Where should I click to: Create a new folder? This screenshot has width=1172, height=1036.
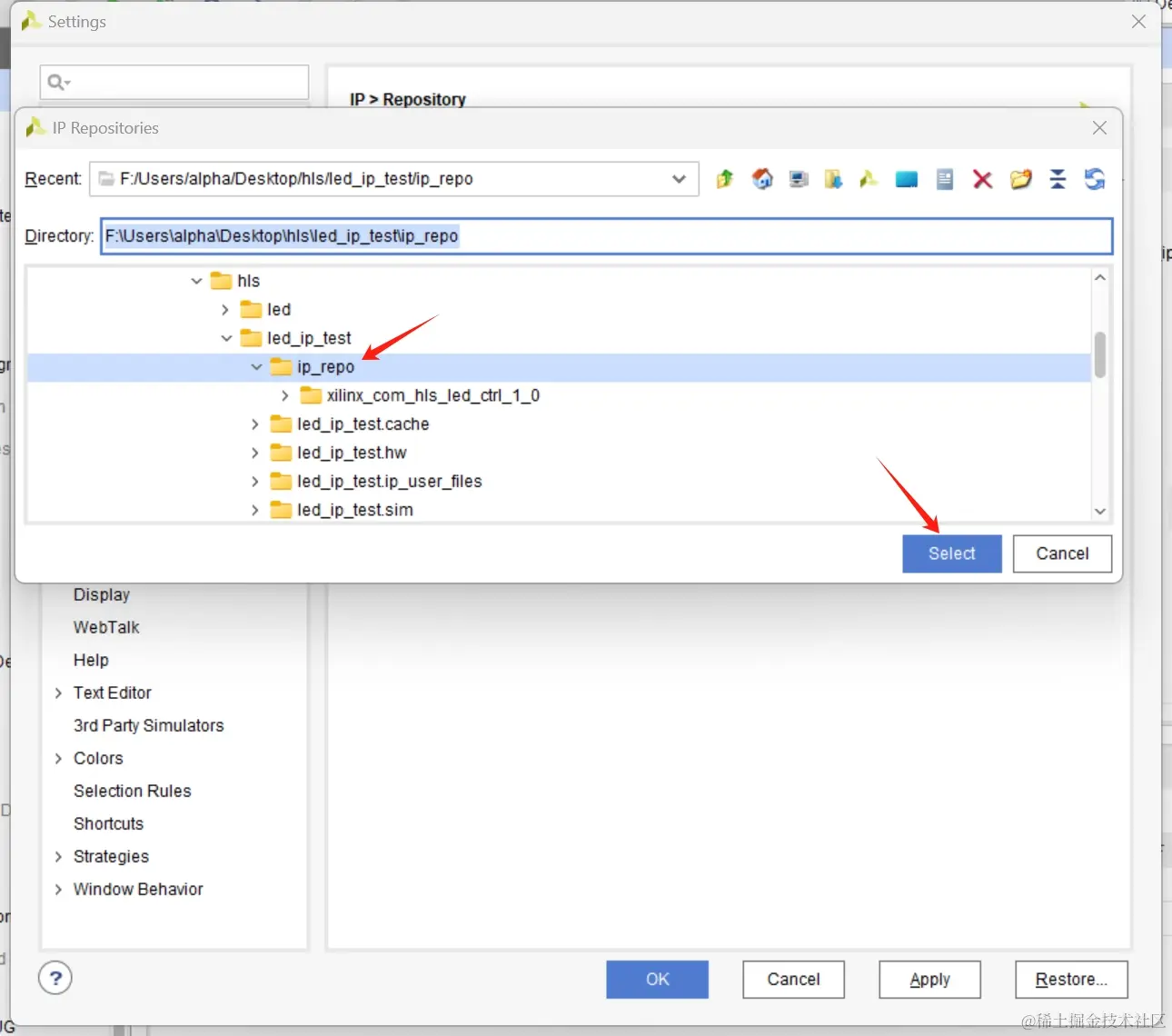(1021, 179)
